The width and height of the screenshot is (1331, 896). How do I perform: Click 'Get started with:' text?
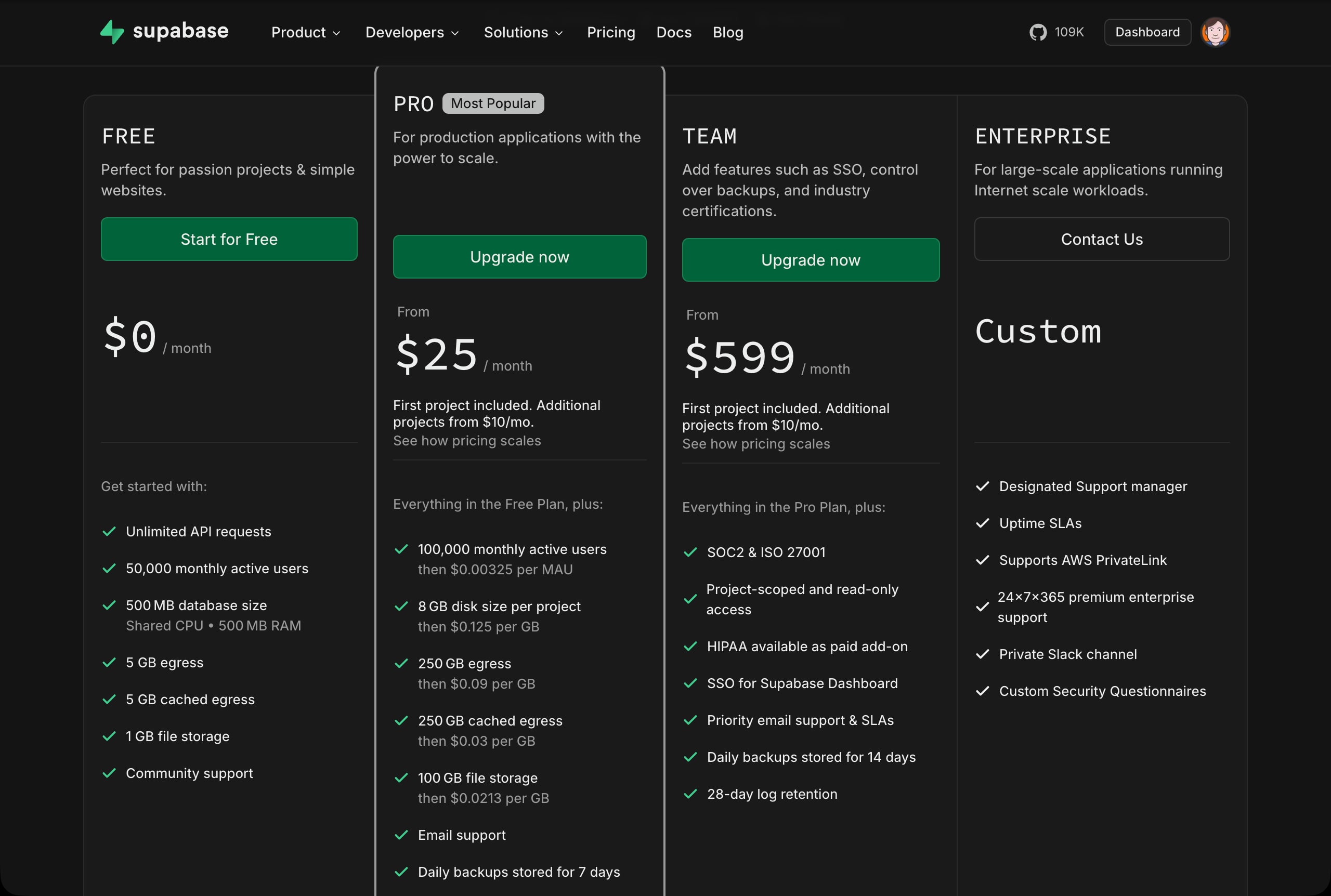[x=154, y=486]
